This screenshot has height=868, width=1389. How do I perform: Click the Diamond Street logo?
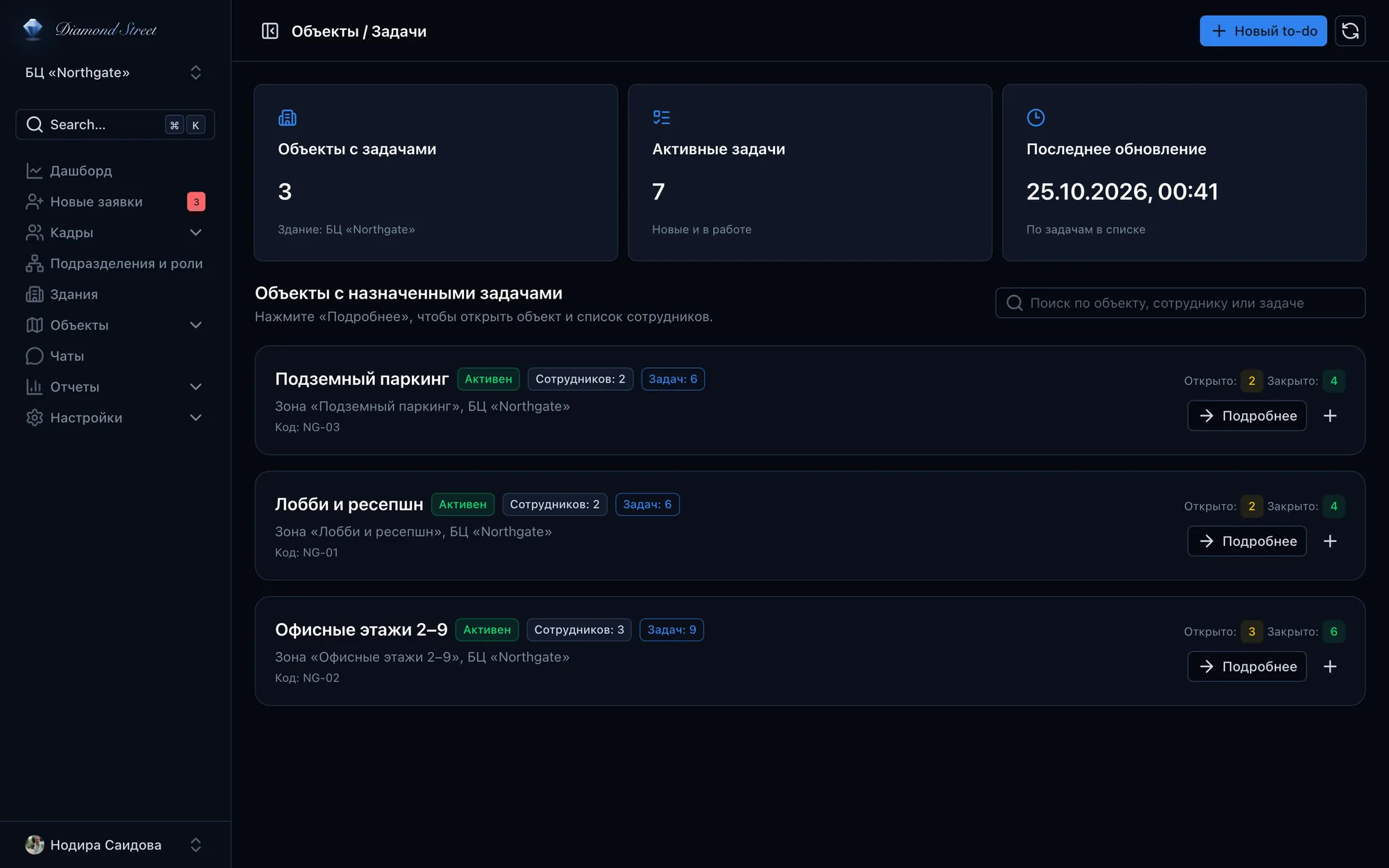point(90,29)
